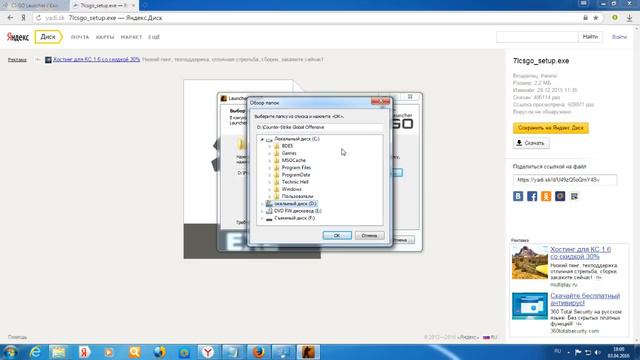The image size is (640, 360).
Task: Open Windows Explorer from taskbar
Action: coord(59,352)
